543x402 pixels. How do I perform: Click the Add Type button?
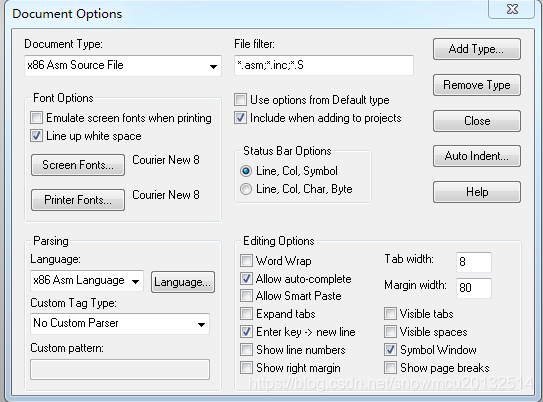(x=477, y=49)
